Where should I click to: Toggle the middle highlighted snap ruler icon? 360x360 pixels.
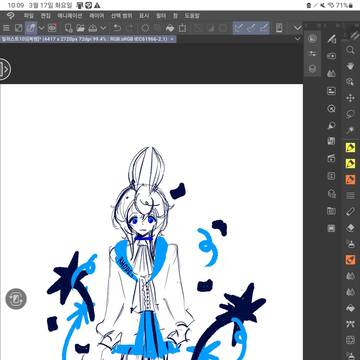click(x=251, y=28)
